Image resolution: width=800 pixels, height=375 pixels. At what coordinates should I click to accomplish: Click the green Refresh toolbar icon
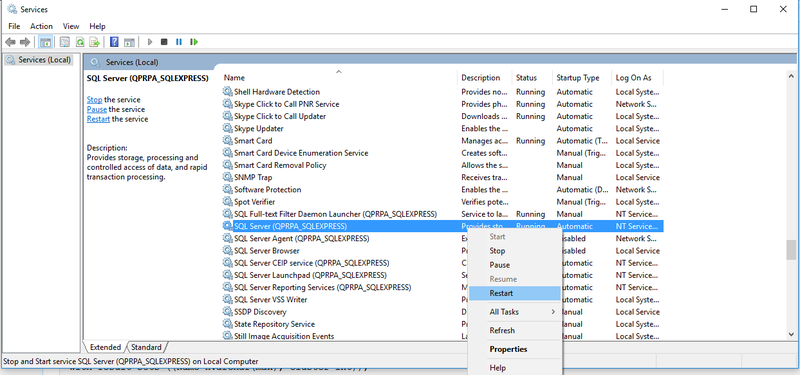tap(80, 42)
